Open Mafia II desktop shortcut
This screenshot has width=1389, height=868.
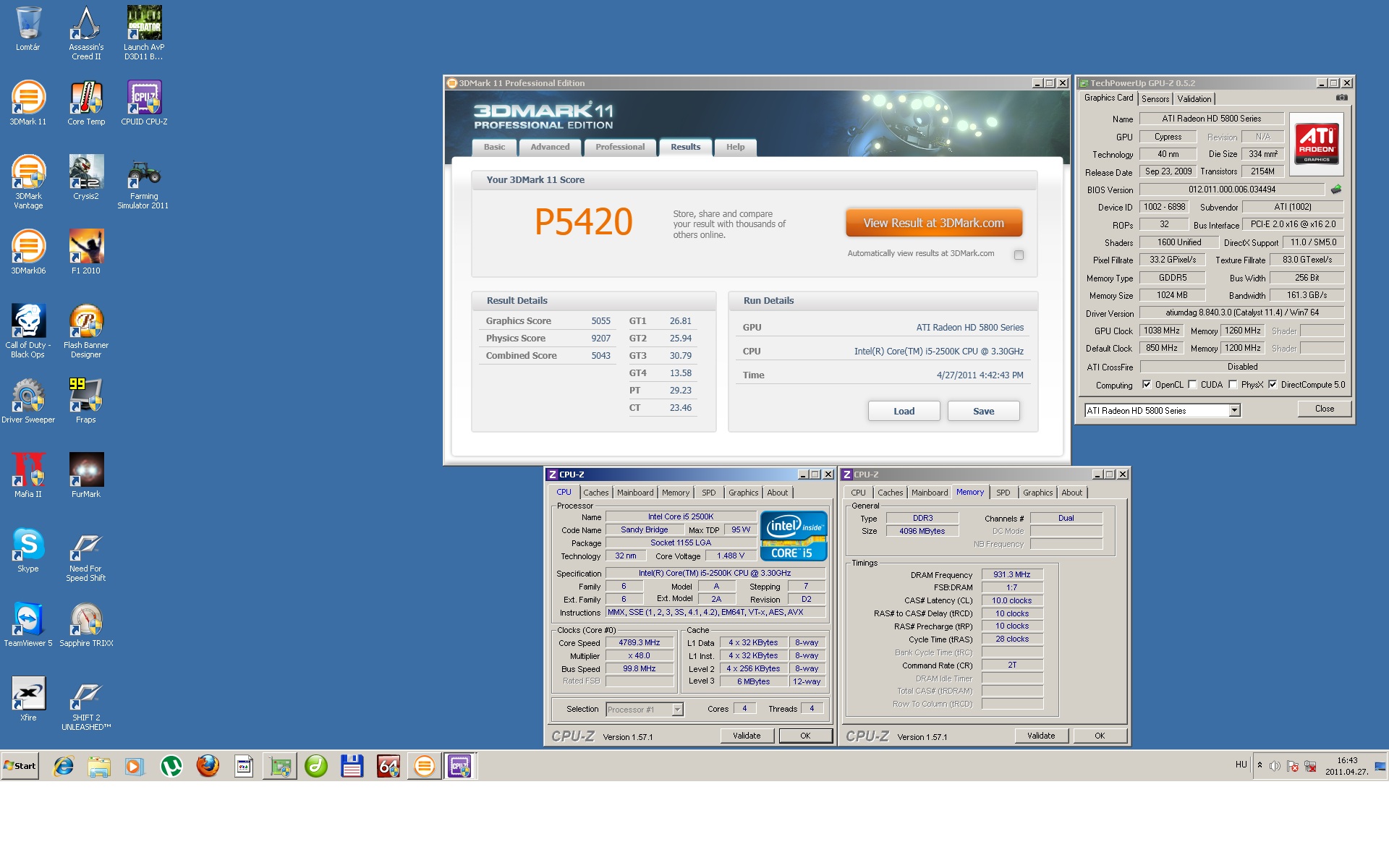pyautogui.click(x=28, y=475)
